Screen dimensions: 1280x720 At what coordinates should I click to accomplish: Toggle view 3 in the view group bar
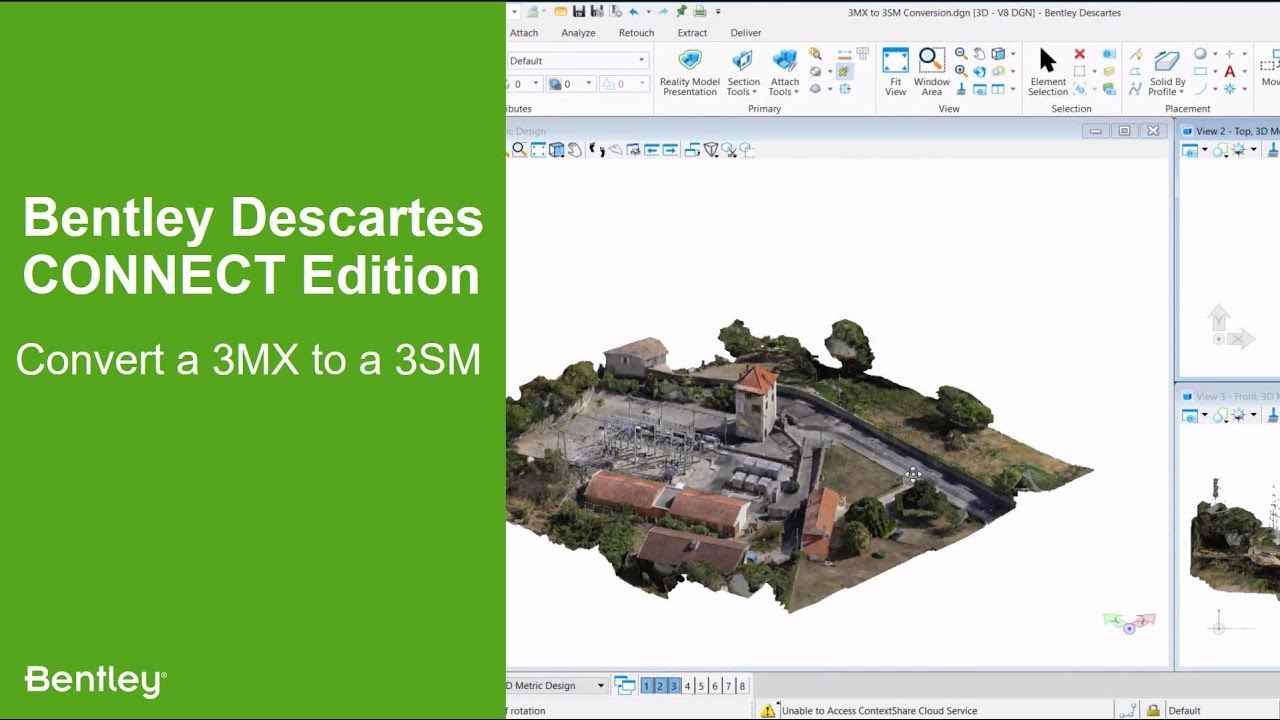[674, 686]
